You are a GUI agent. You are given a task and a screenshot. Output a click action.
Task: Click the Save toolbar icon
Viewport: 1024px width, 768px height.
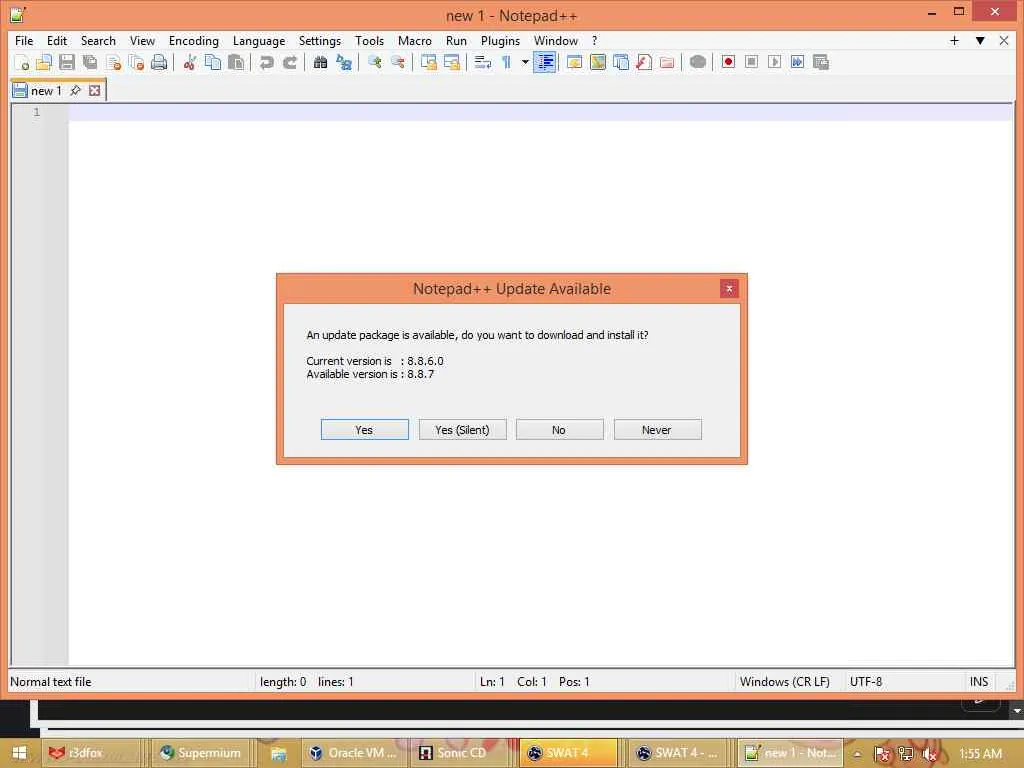pyautogui.click(x=67, y=63)
